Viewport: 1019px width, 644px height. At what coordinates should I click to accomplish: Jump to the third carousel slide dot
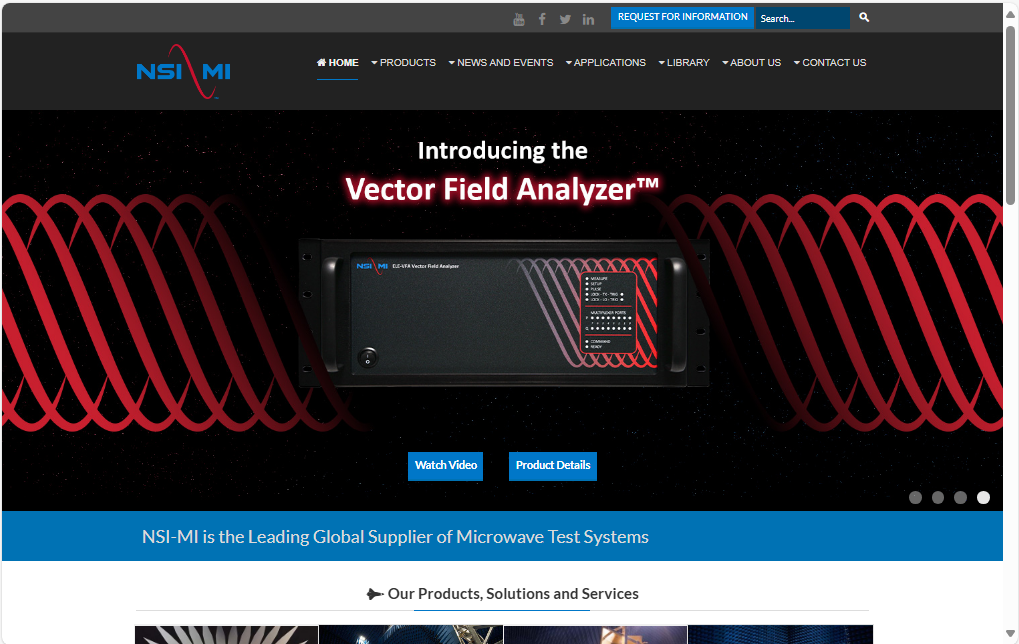point(961,497)
